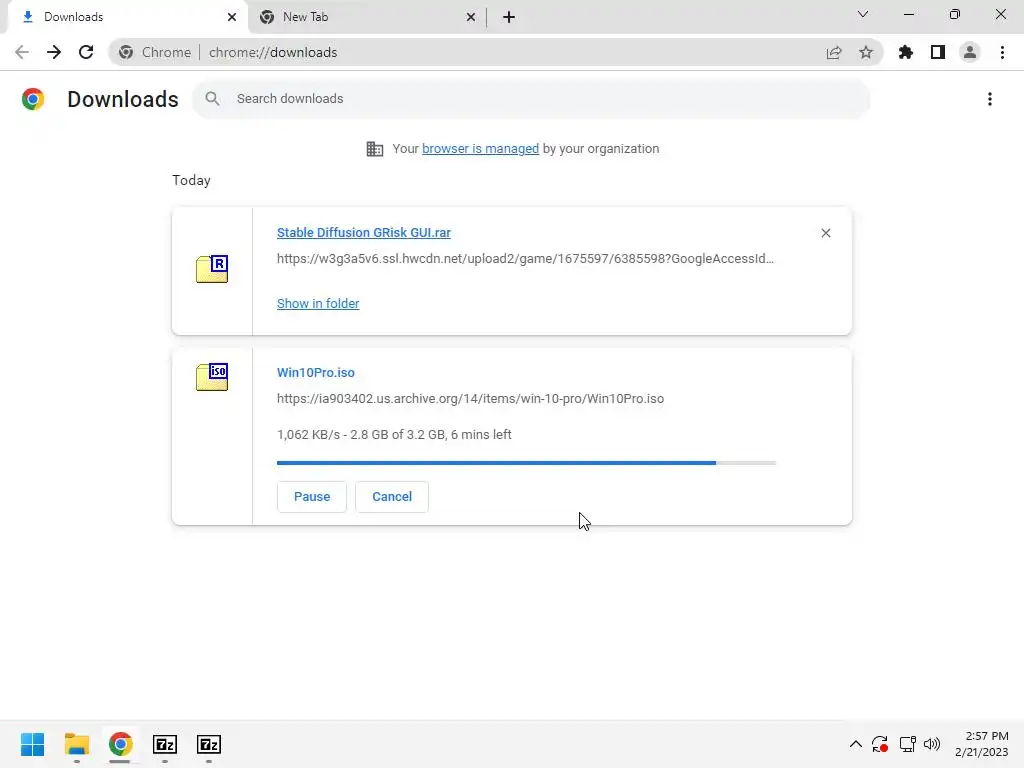Click the Today date heading
The height and width of the screenshot is (768, 1024).
191,180
